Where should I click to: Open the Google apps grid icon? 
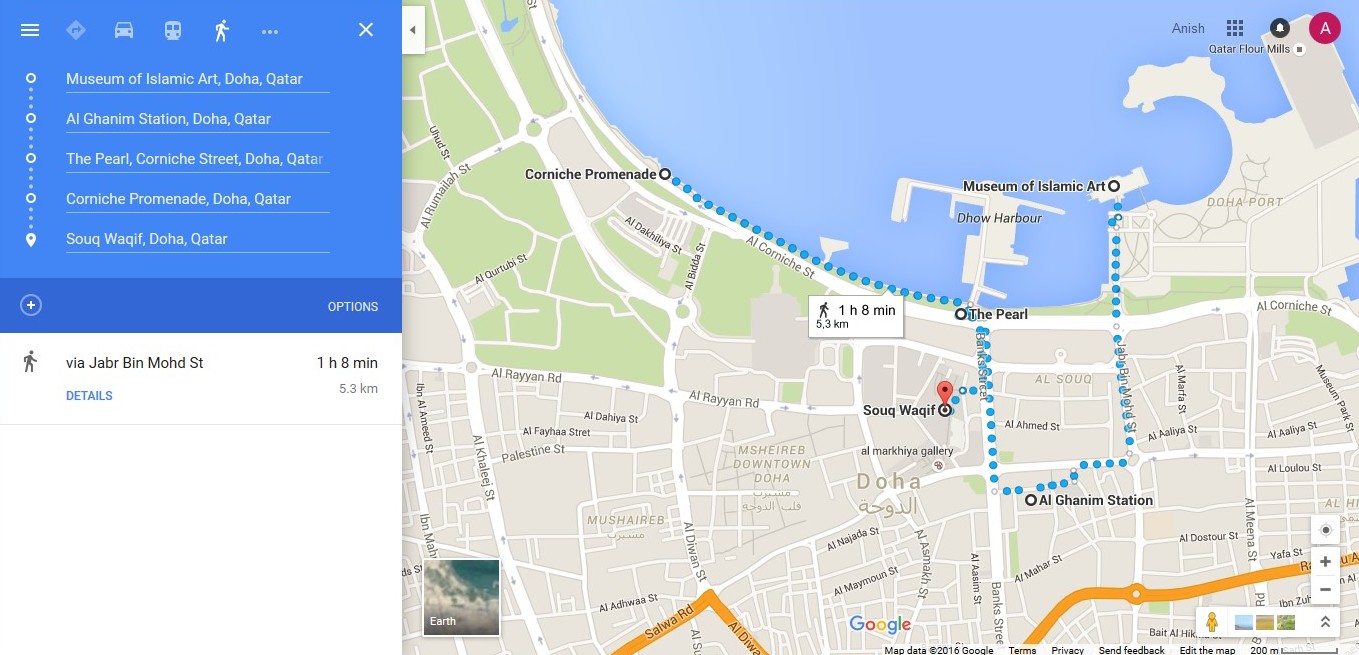click(x=1235, y=28)
